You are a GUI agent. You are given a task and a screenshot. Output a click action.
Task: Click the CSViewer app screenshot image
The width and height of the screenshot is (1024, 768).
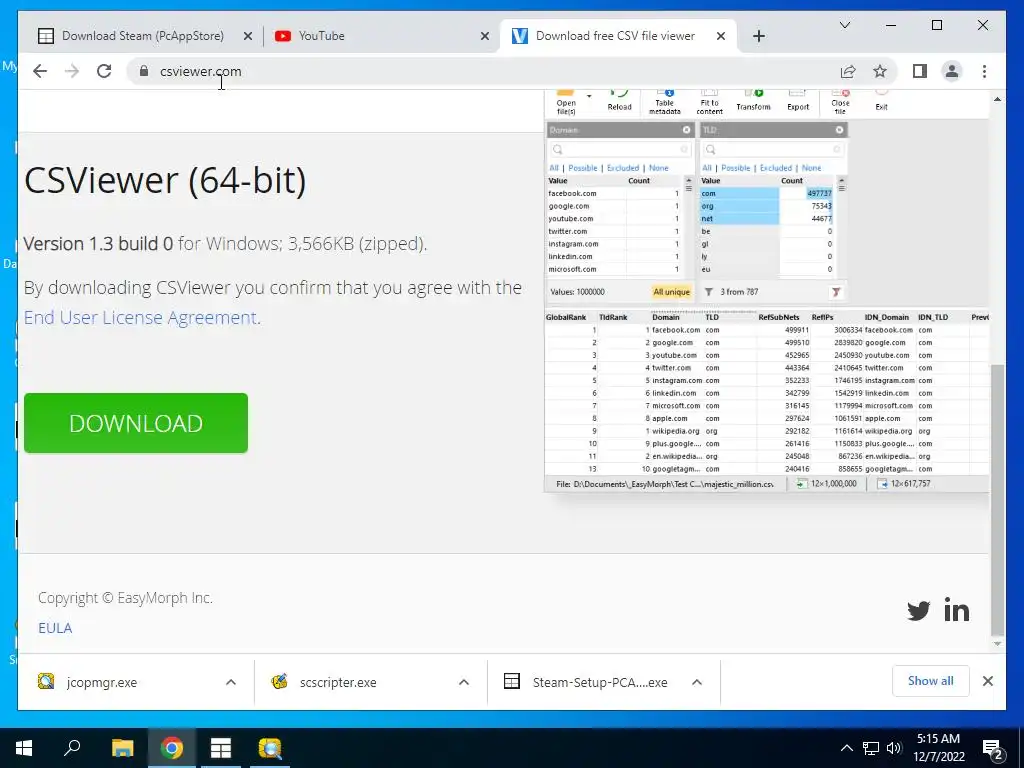click(x=767, y=291)
